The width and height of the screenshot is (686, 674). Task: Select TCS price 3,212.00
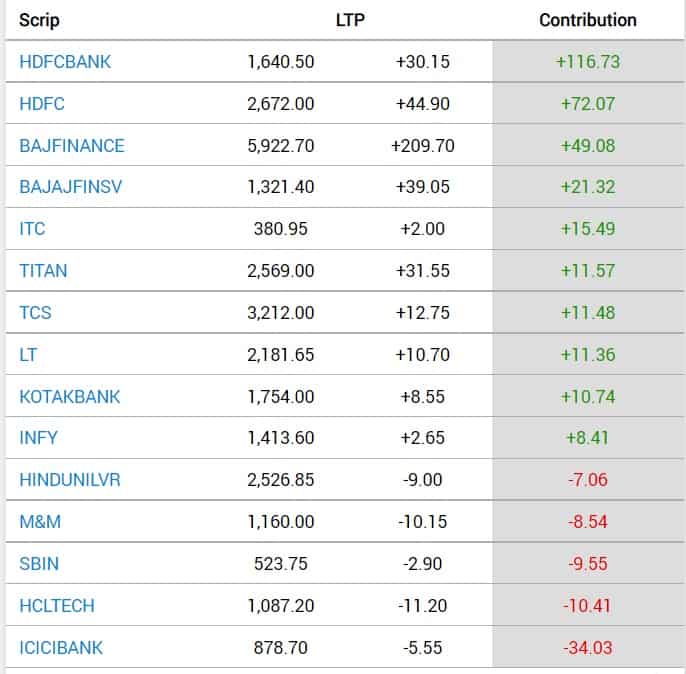281,313
